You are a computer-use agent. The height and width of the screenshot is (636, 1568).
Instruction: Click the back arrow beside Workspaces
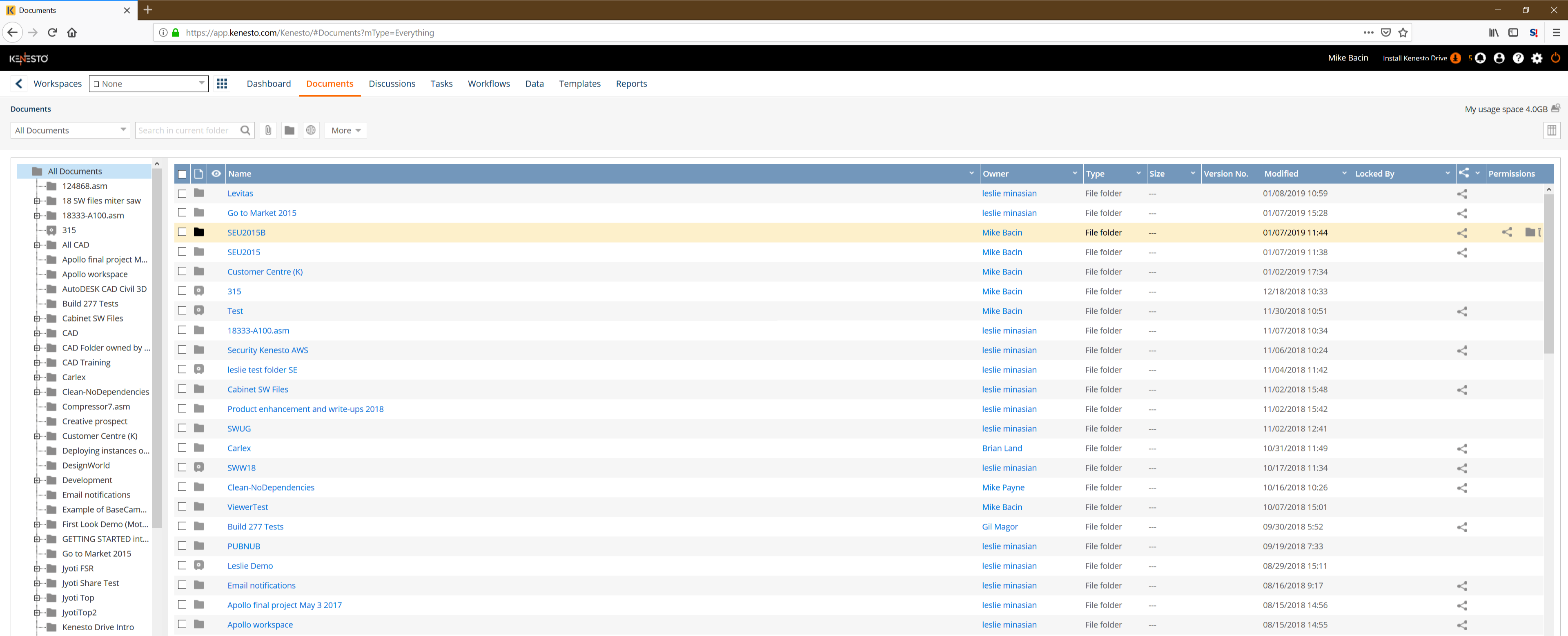[19, 83]
